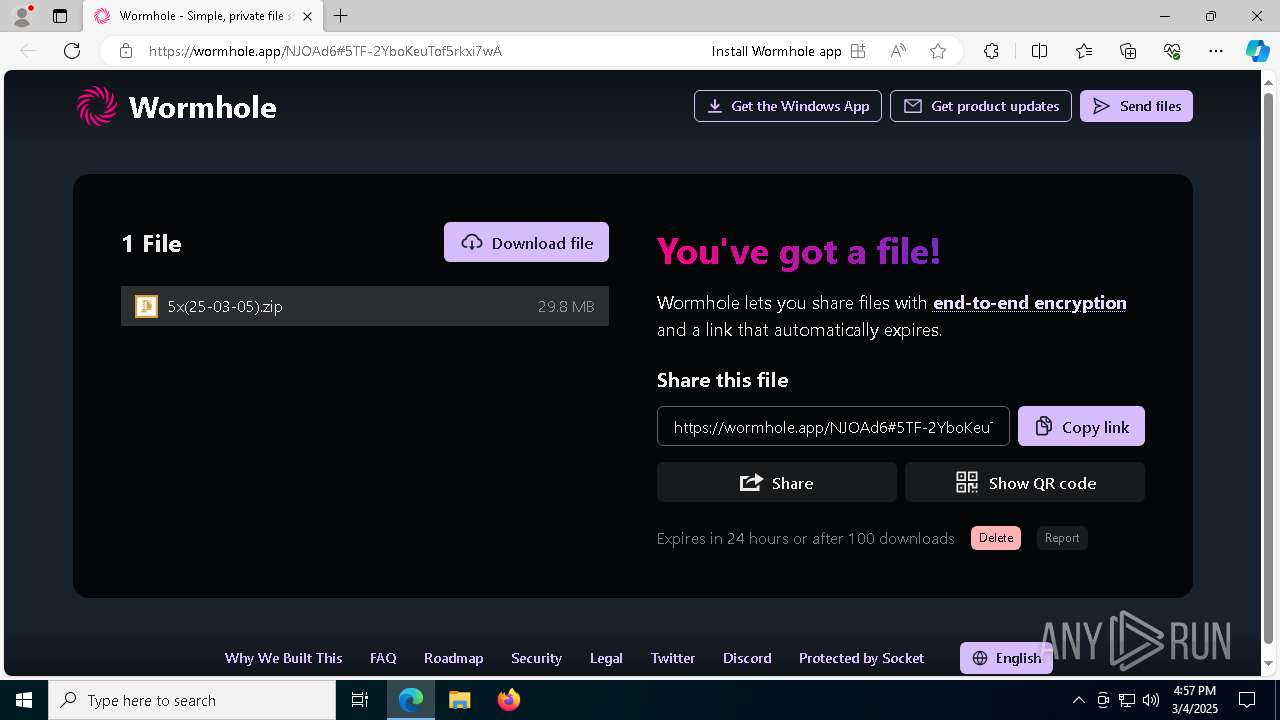Click the browser back arrow
The image size is (1280, 720).
pyautogui.click(x=28, y=51)
